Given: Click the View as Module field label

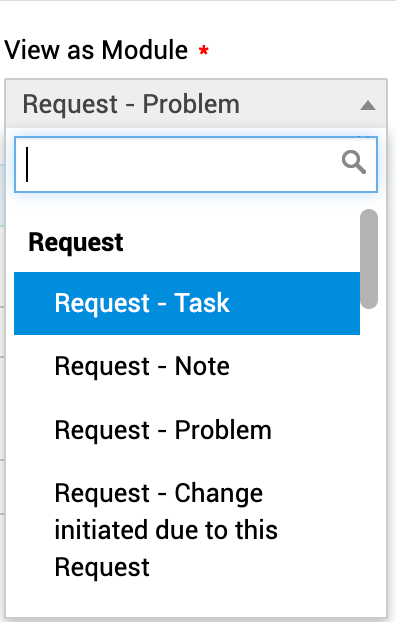Looking at the screenshot, I should point(96,50).
